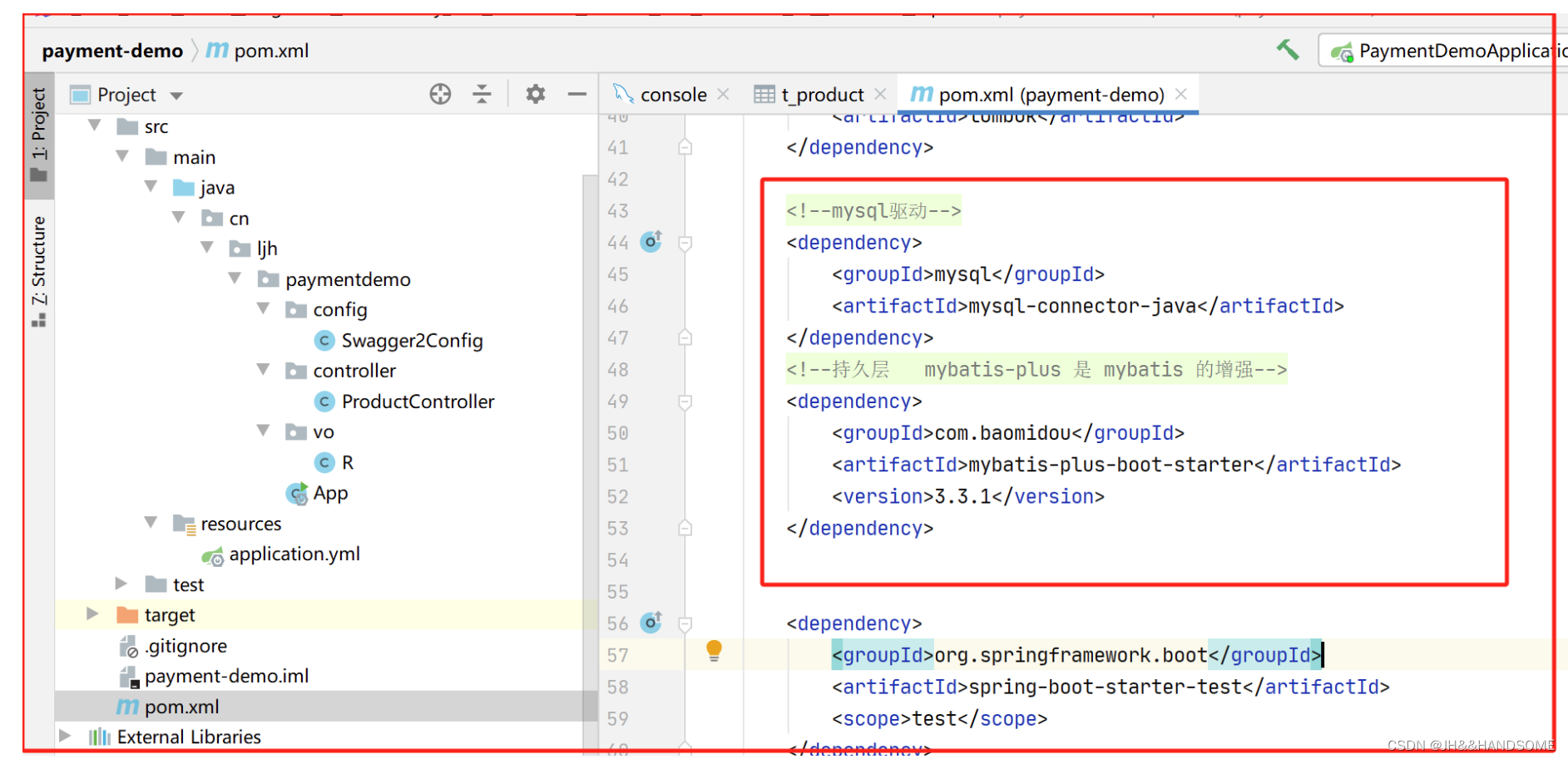Collapse the resources folder

click(x=151, y=522)
